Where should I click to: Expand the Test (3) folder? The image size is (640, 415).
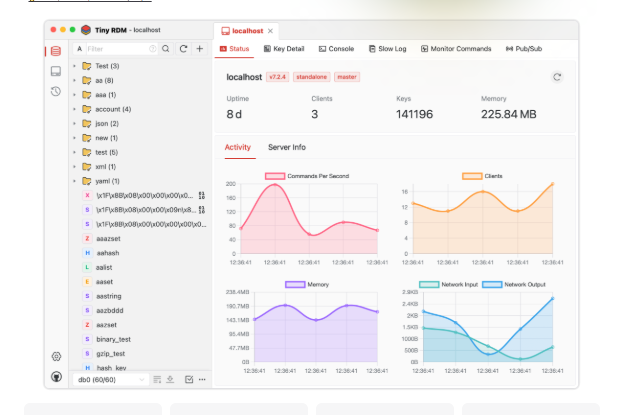[x=75, y=66]
